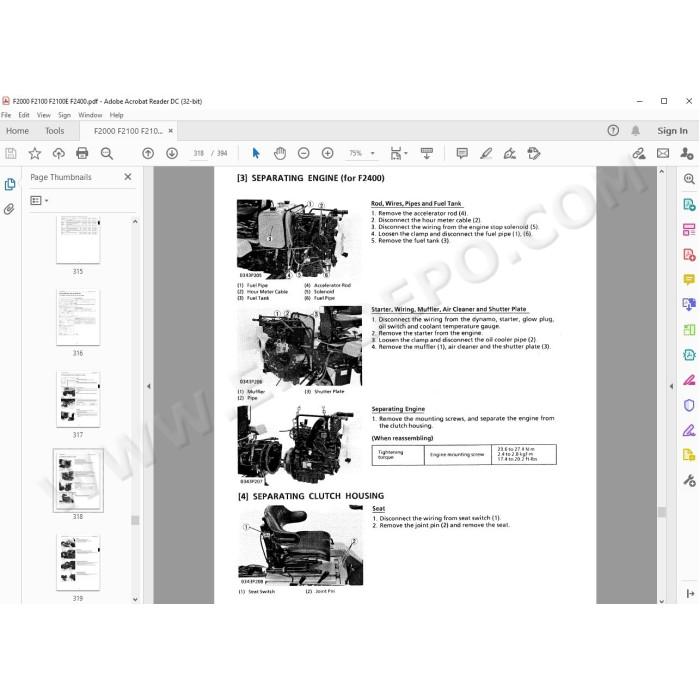The height and width of the screenshot is (700, 700).
Task: Collapse the right tools pane
Action: point(671,386)
